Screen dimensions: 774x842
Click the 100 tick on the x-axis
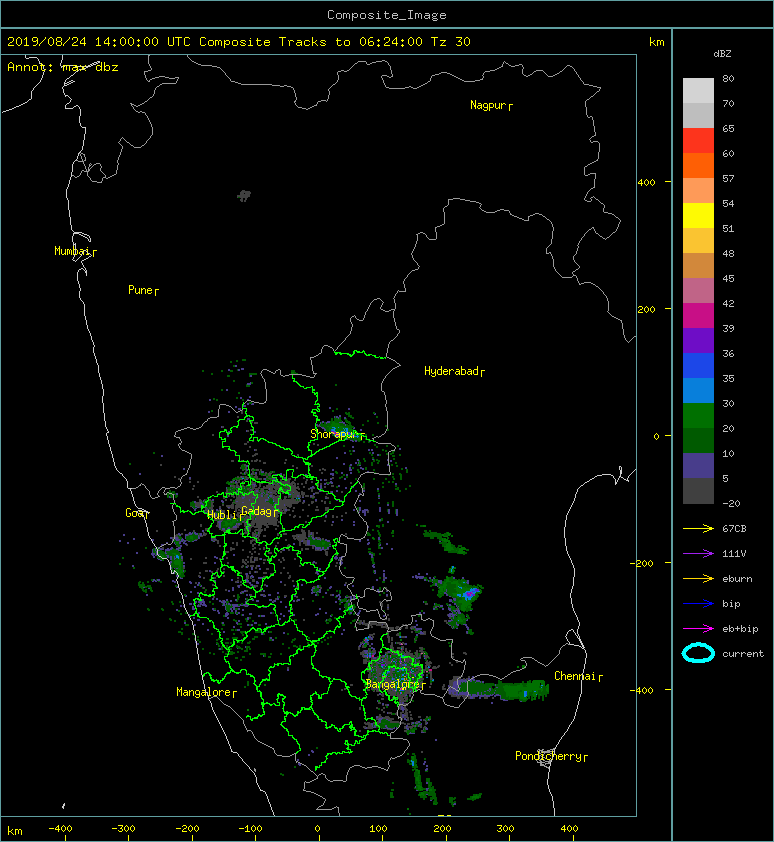(379, 829)
